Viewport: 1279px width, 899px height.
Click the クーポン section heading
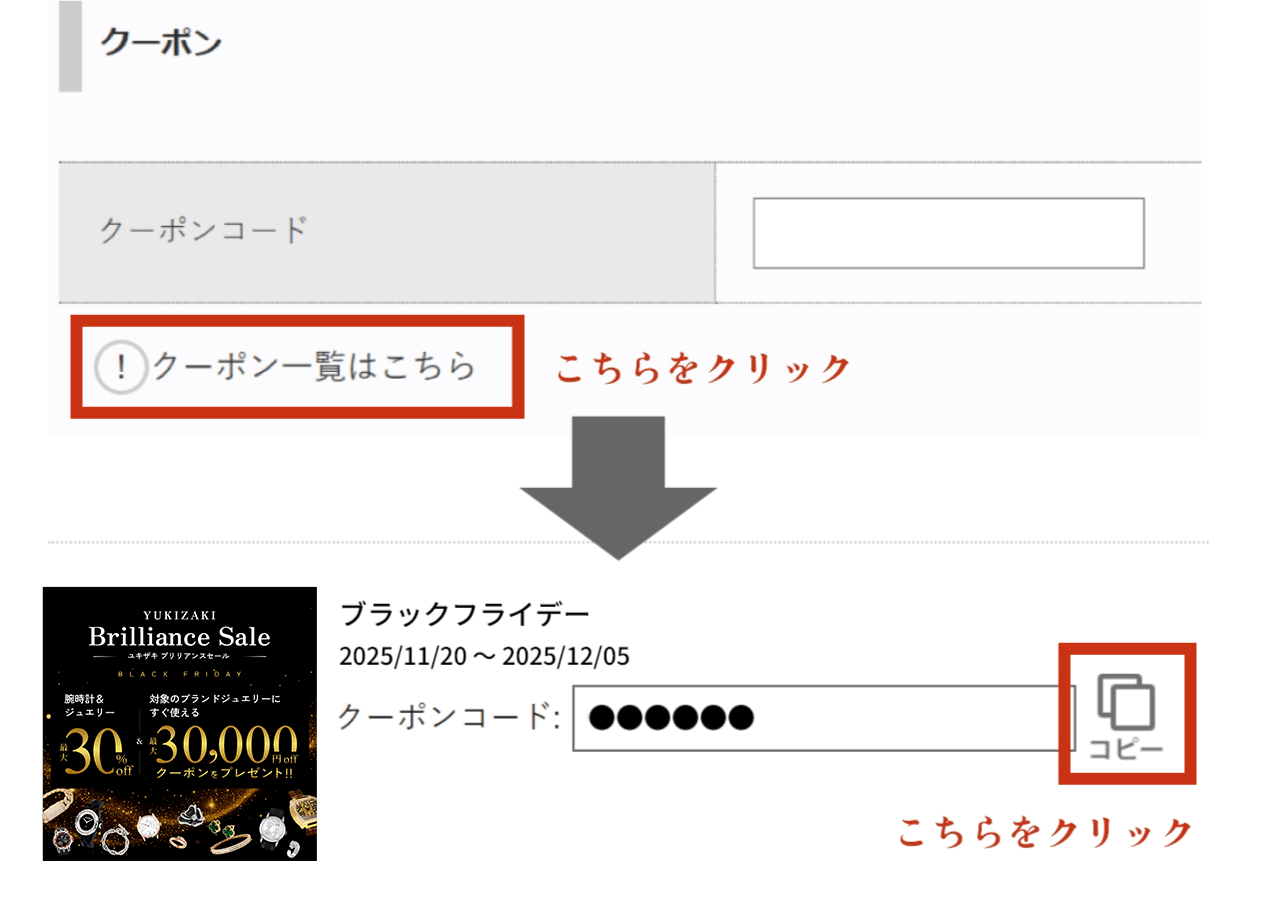(x=161, y=43)
